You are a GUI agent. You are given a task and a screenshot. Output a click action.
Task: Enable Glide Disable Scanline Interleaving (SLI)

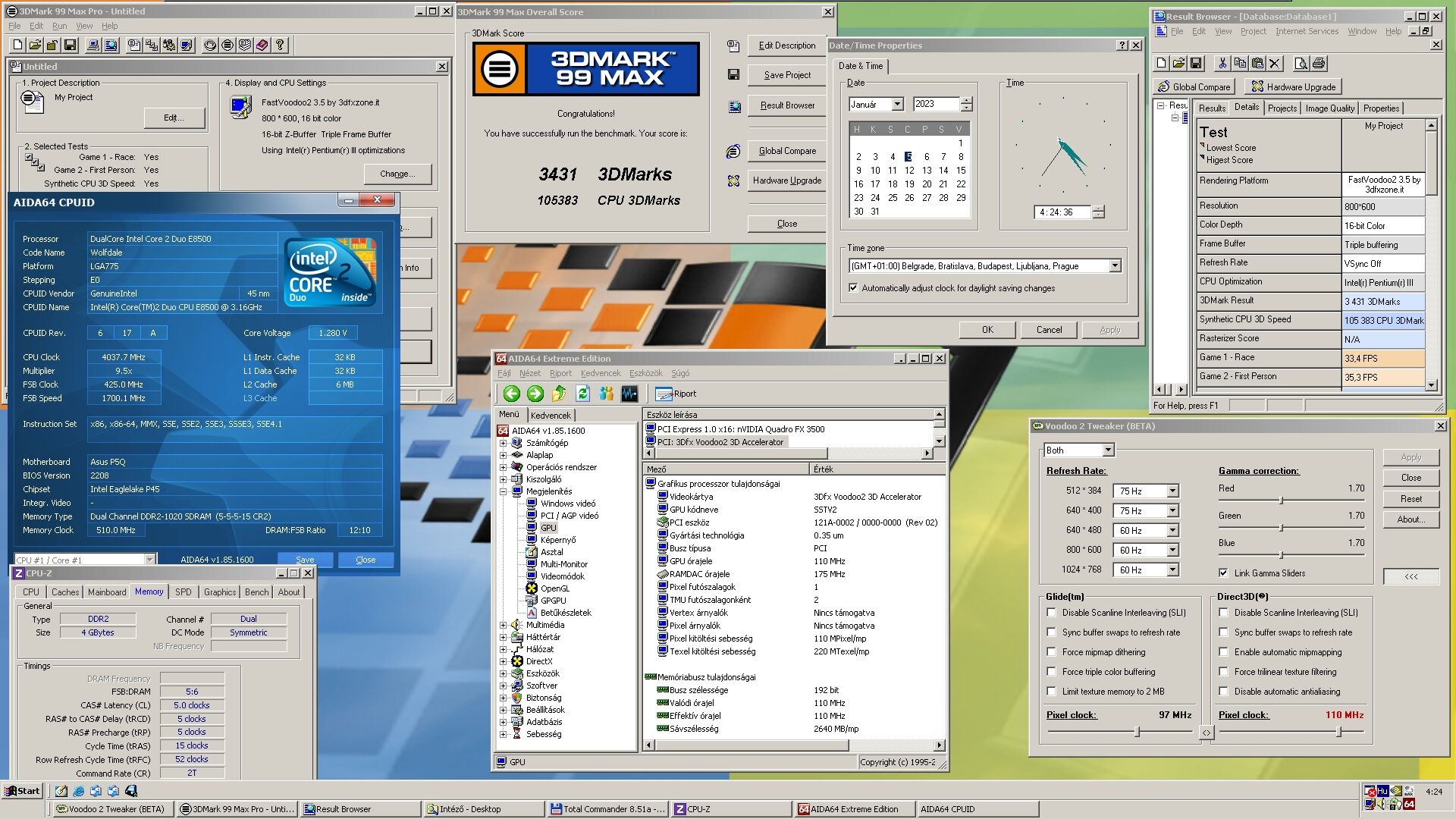(x=1051, y=613)
